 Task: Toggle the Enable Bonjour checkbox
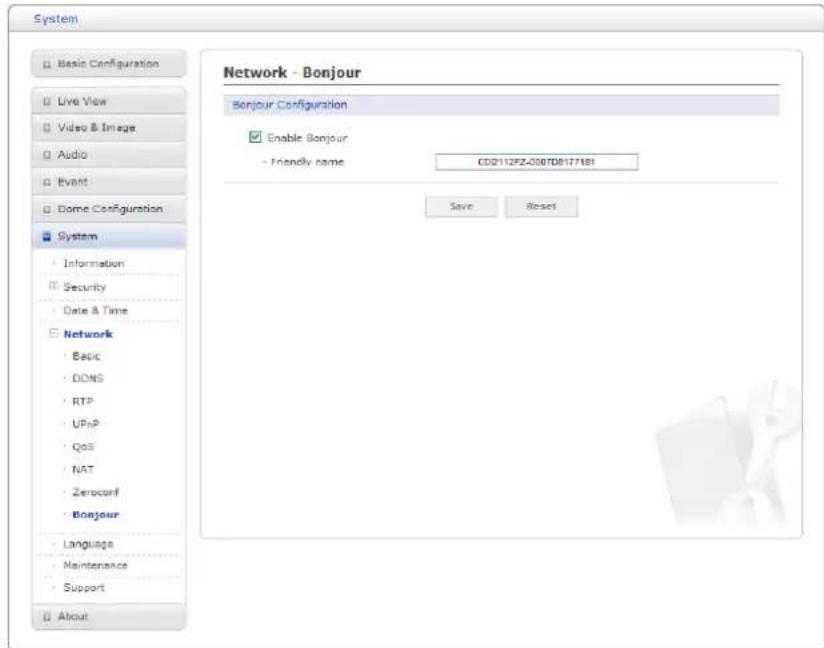point(255,137)
